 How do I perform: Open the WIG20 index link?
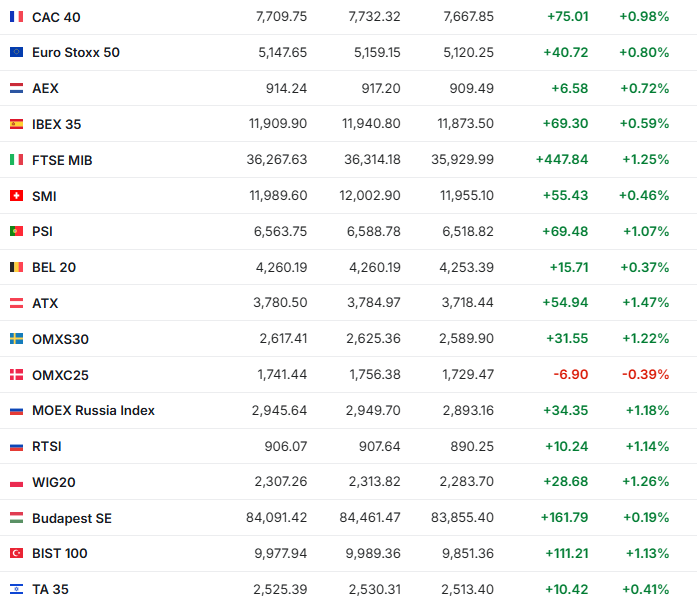pyautogui.click(x=53, y=482)
